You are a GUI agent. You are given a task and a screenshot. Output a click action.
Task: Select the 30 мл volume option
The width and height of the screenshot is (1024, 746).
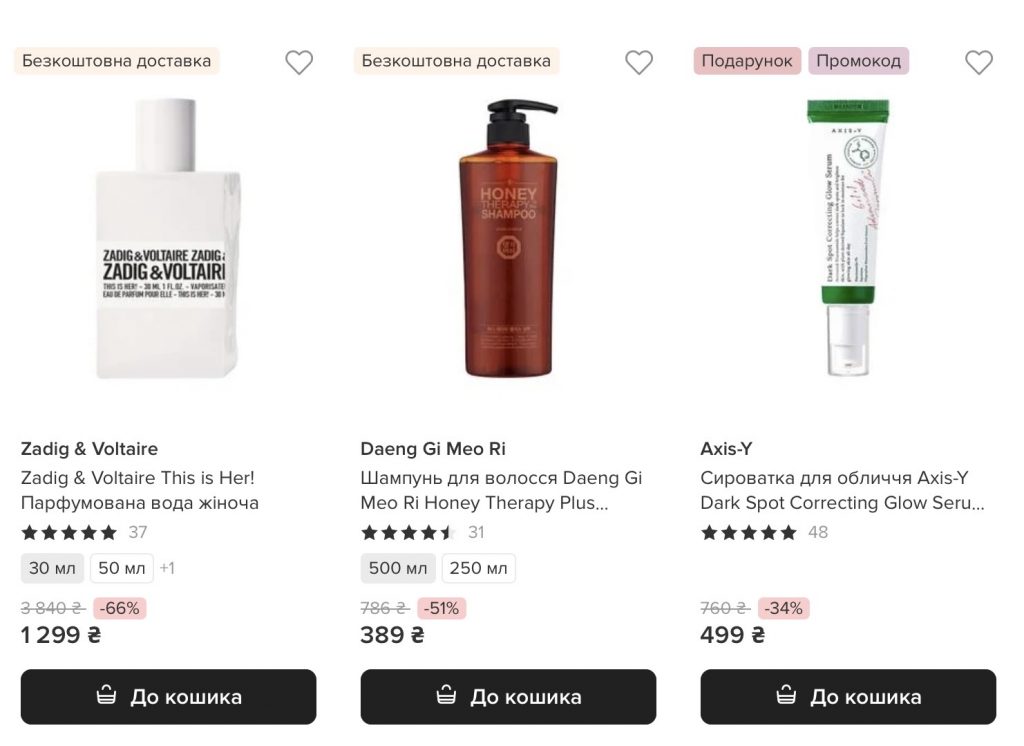(x=52, y=568)
